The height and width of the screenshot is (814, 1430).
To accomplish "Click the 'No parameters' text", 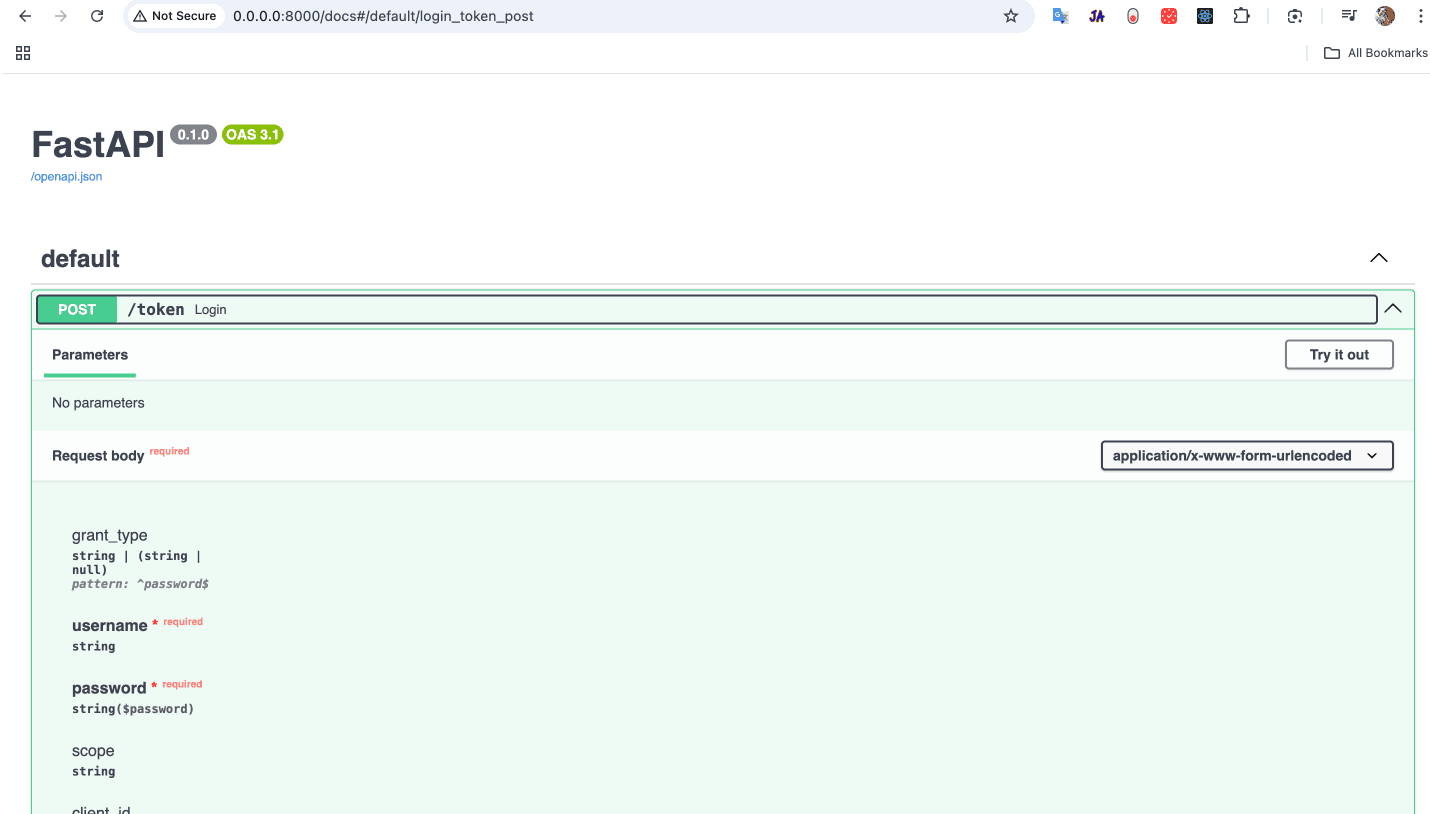I will tap(98, 403).
